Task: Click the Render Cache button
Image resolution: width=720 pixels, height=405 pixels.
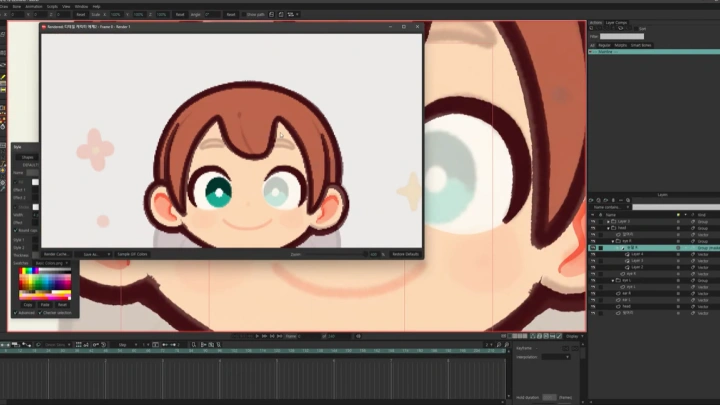Action: pyautogui.click(x=56, y=254)
